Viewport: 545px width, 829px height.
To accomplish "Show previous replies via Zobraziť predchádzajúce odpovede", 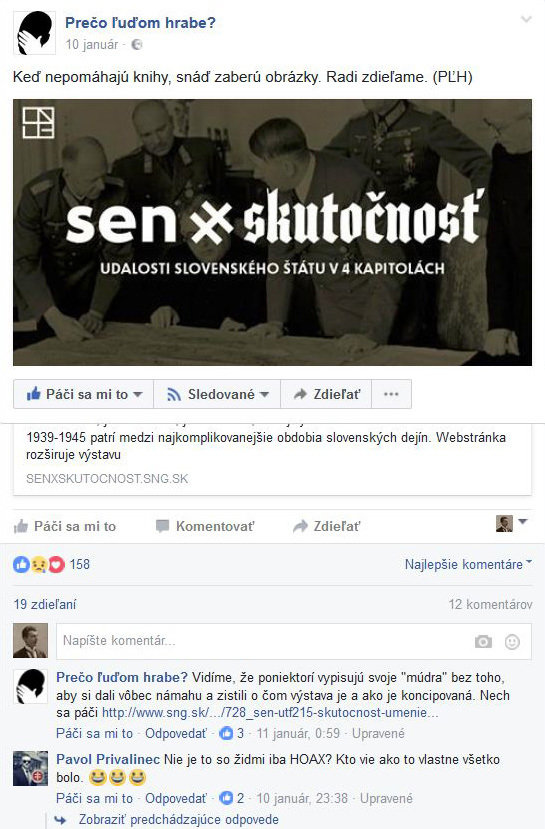I will point(178,819).
